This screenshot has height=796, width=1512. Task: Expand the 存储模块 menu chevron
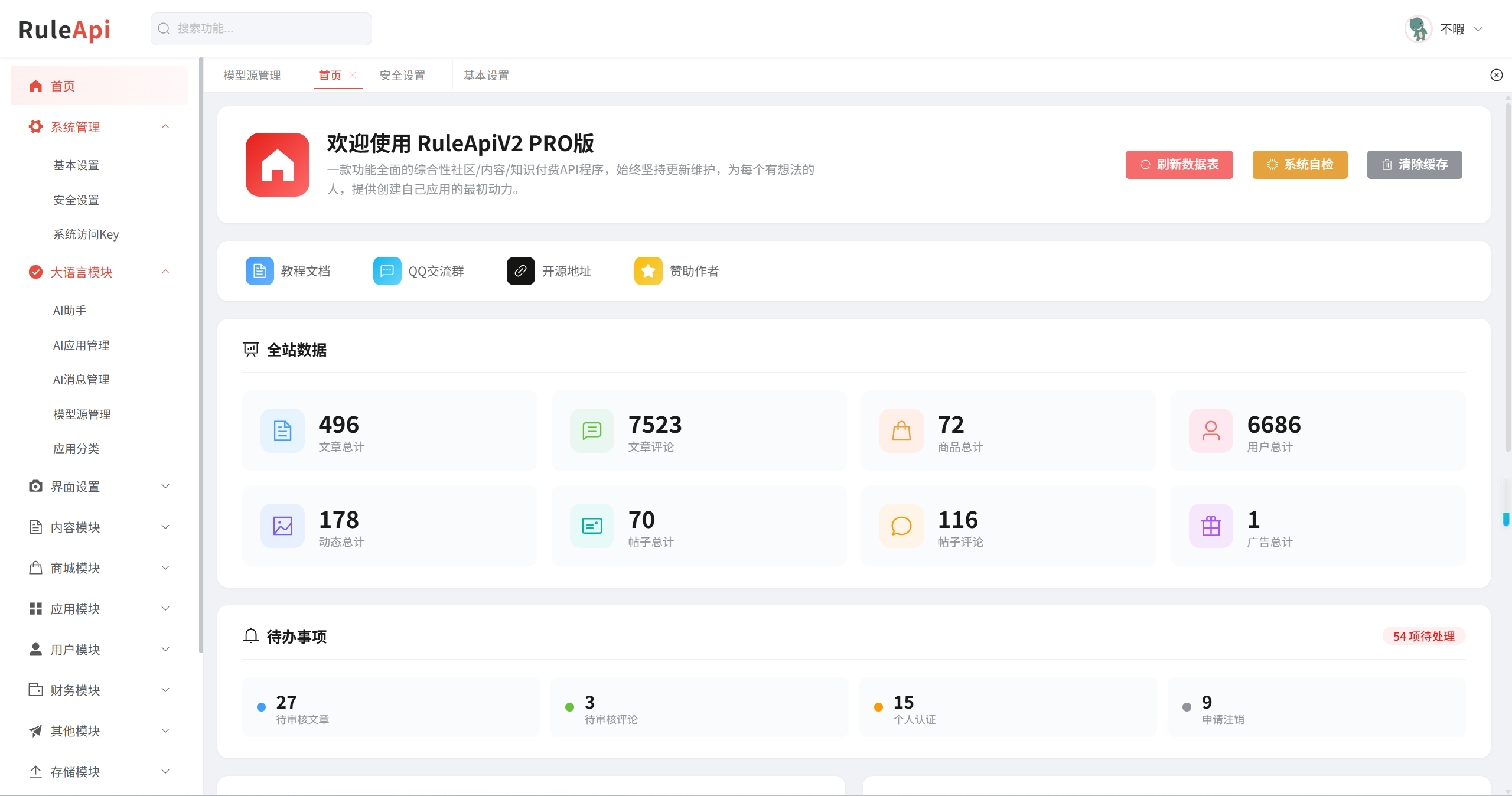tap(165, 772)
